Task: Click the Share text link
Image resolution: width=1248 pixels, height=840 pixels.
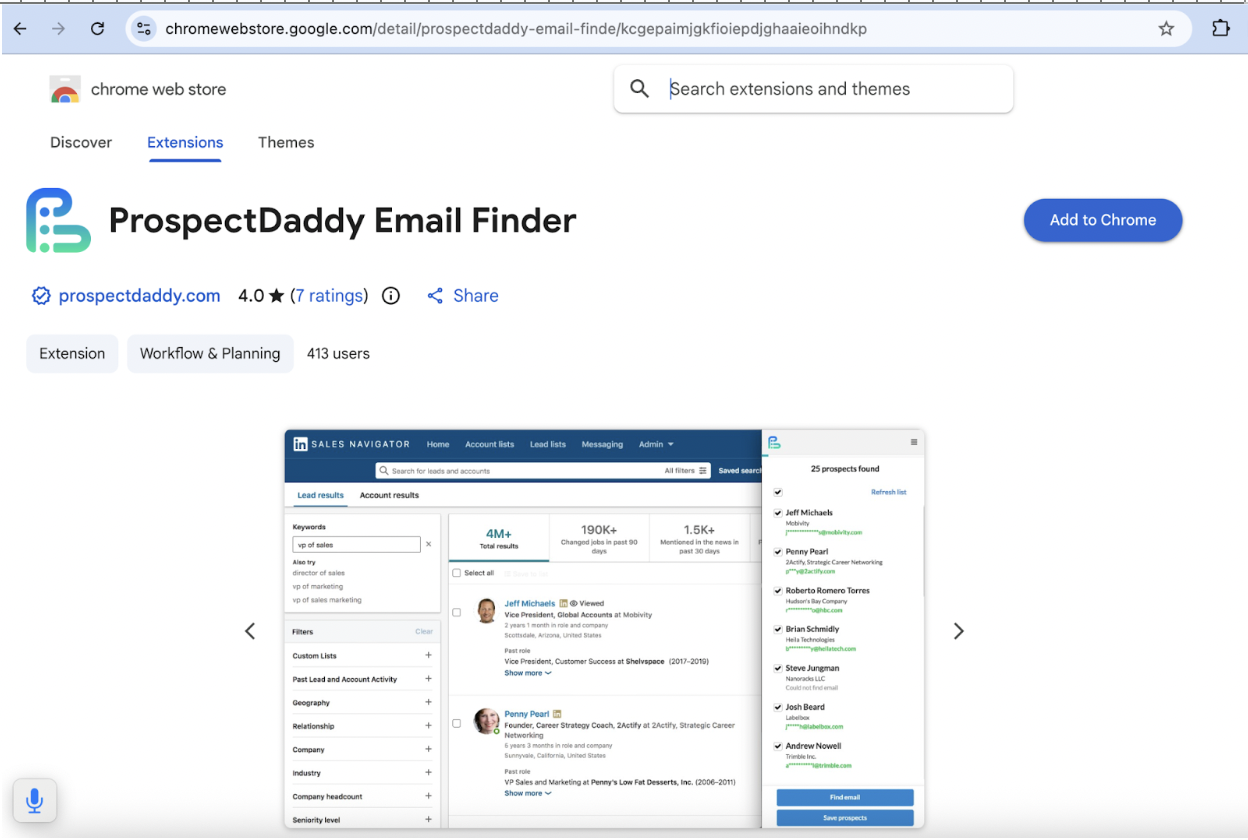Action: [476, 296]
